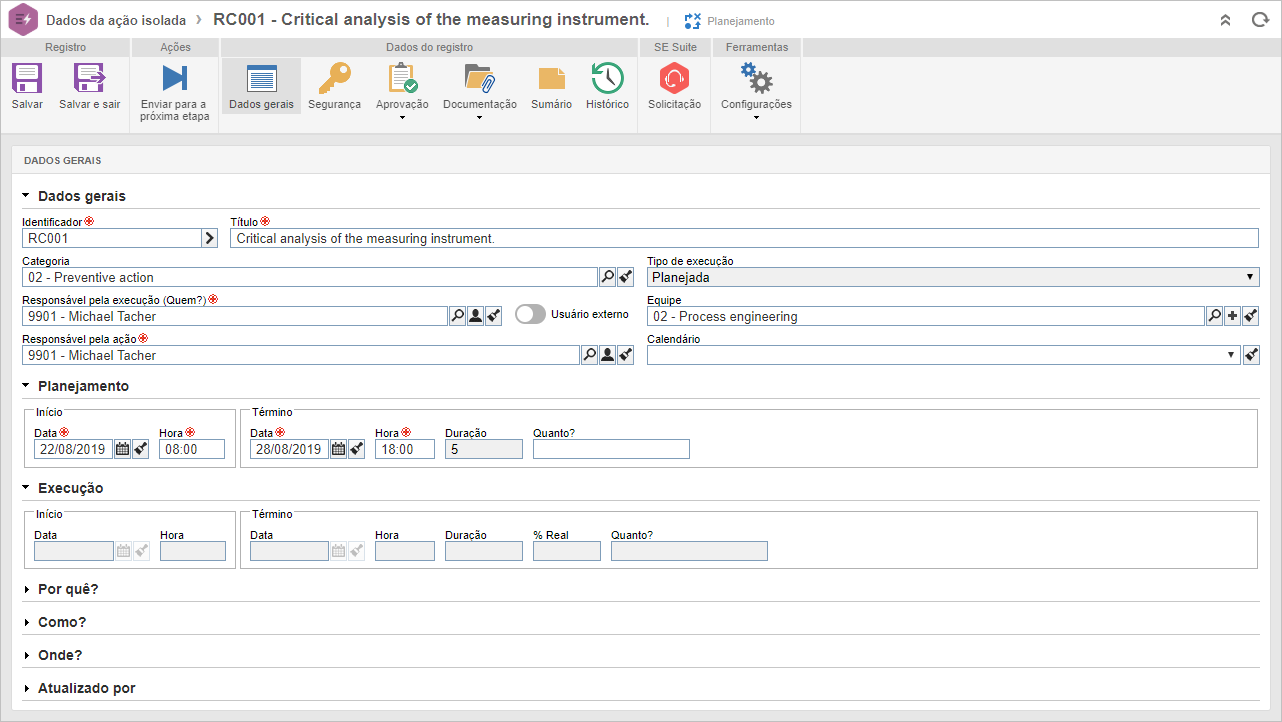Add a new Equipe with plus icon
The width and height of the screenshot is (1282, 722).
1232,316
